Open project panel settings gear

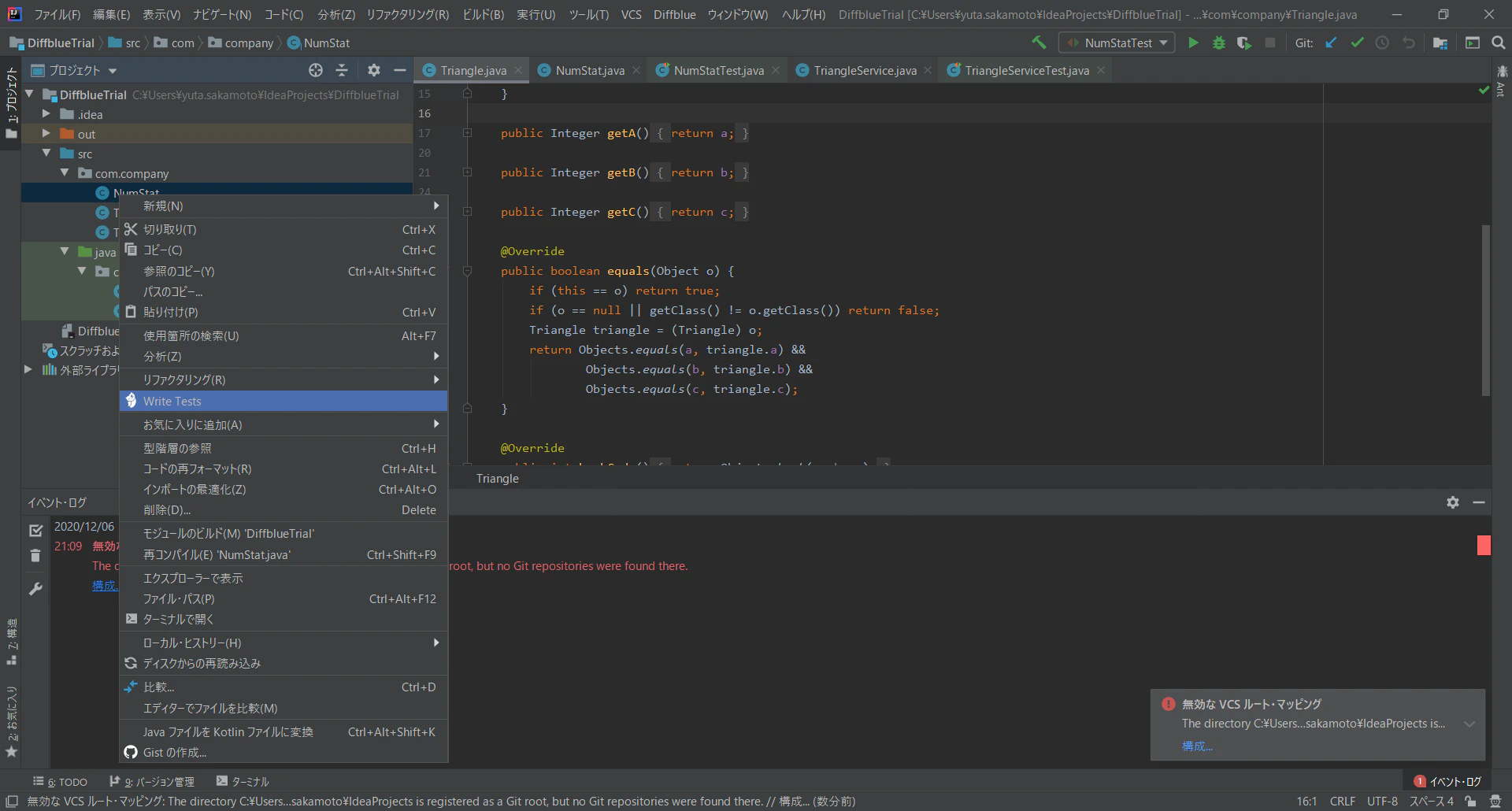click(x=374, y=71)
